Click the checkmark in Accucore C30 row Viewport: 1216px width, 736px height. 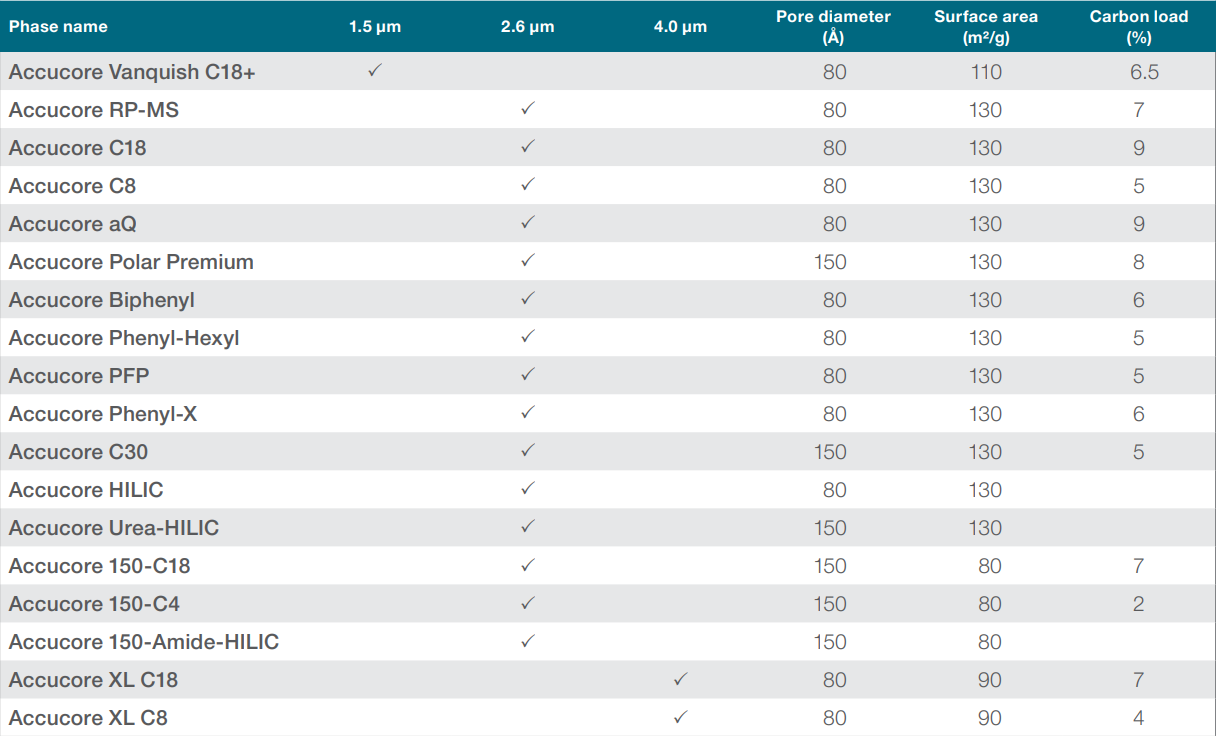[528, 451]
